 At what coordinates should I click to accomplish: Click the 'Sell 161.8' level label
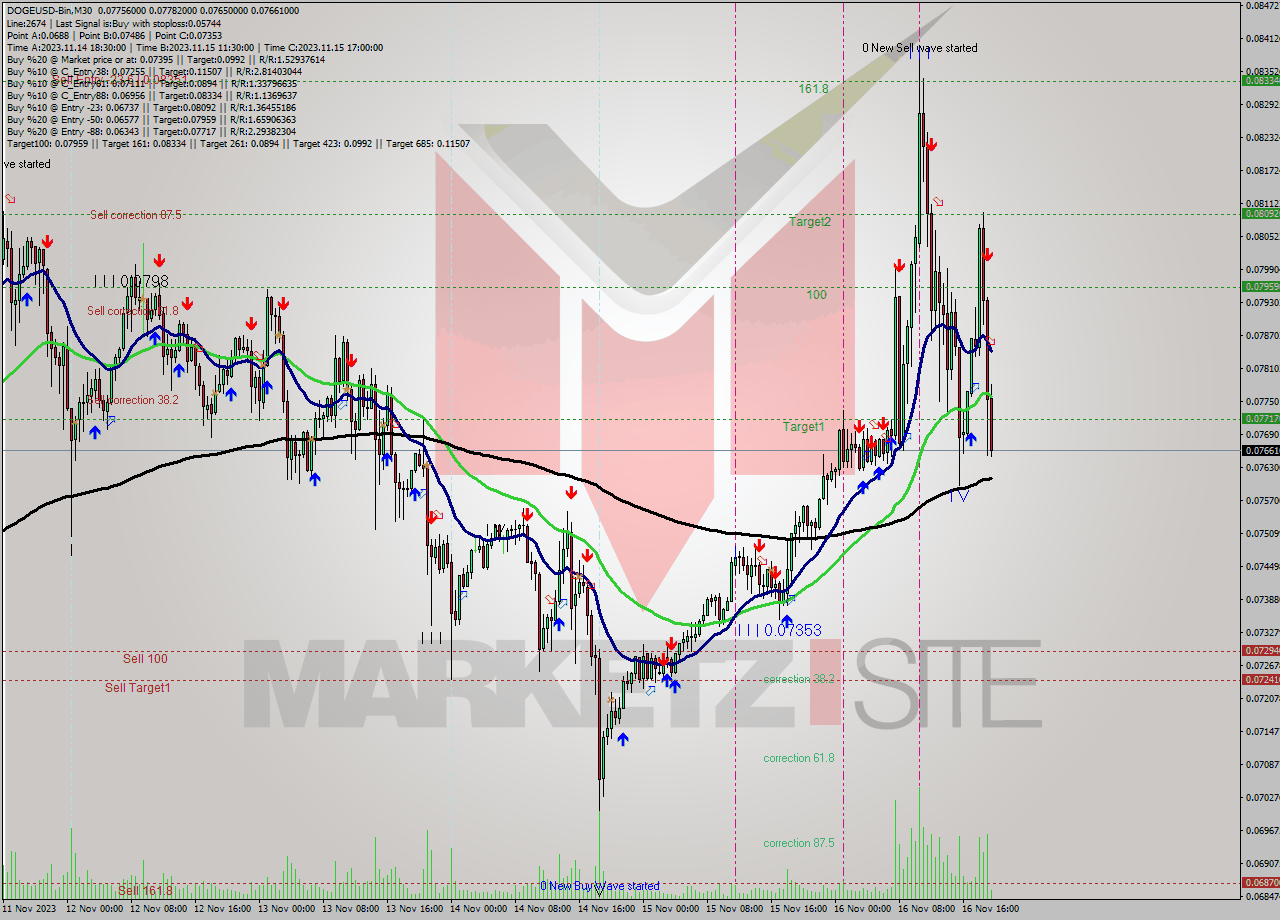tap(145, 891)
